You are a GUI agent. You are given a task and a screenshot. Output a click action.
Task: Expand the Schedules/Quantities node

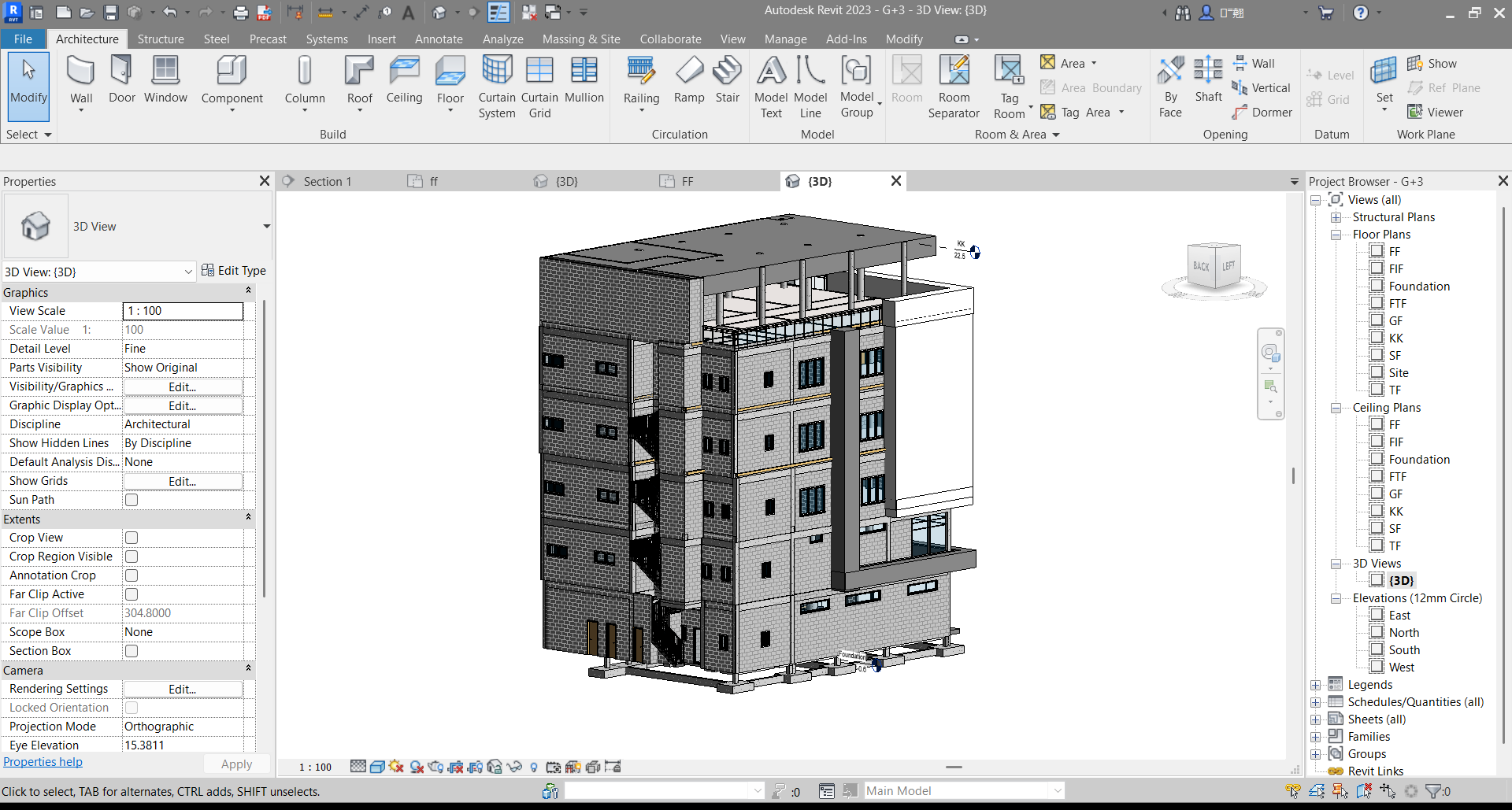tap(1315, 702)
